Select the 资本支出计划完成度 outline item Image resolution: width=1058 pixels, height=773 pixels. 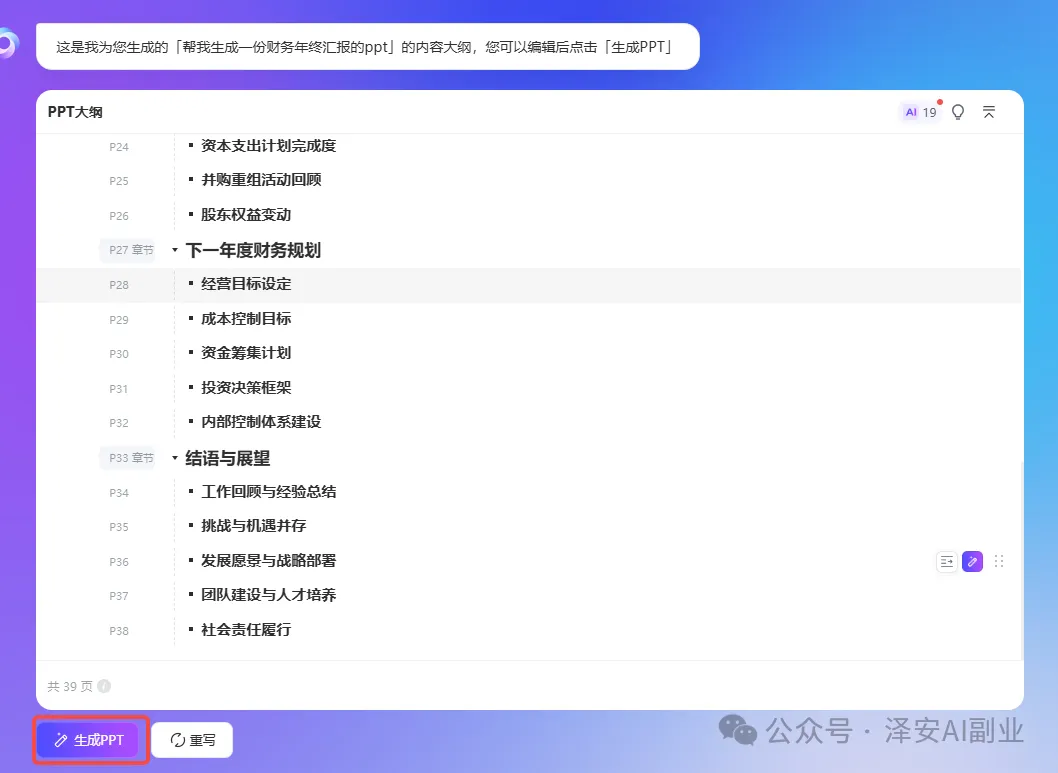click(269, 146)
